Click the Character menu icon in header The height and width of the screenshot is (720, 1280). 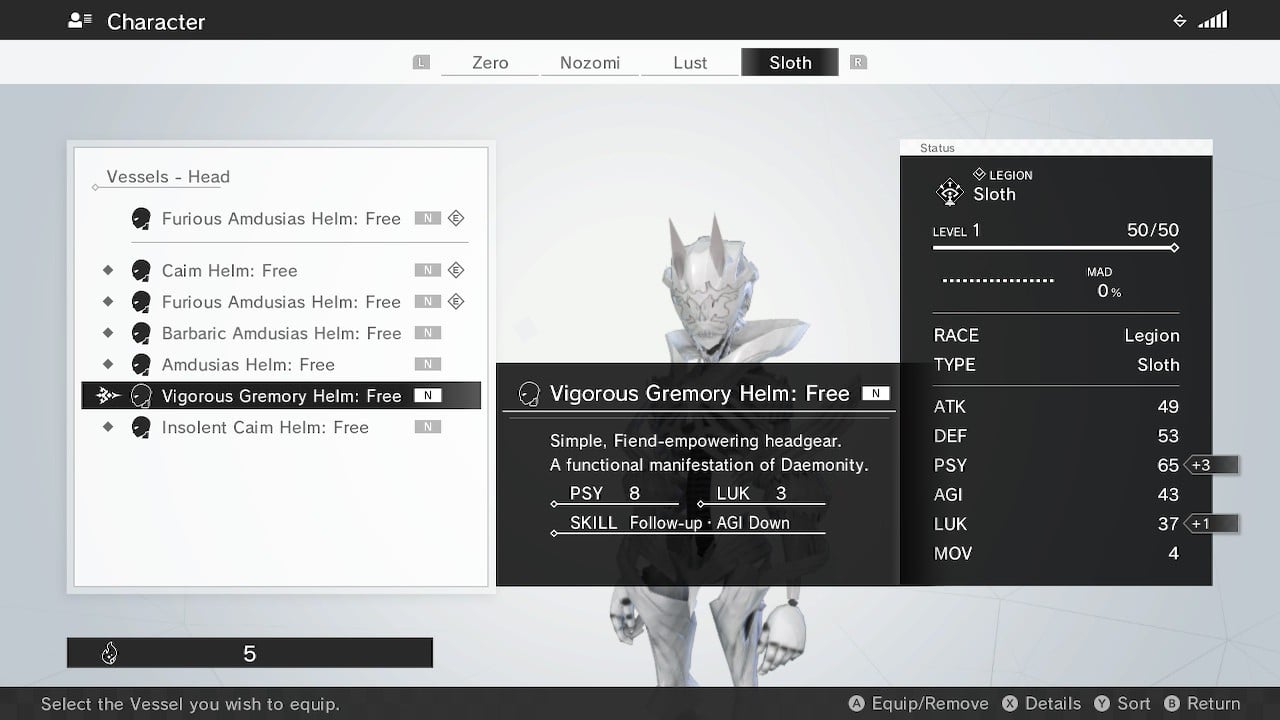tap(80, 21)
